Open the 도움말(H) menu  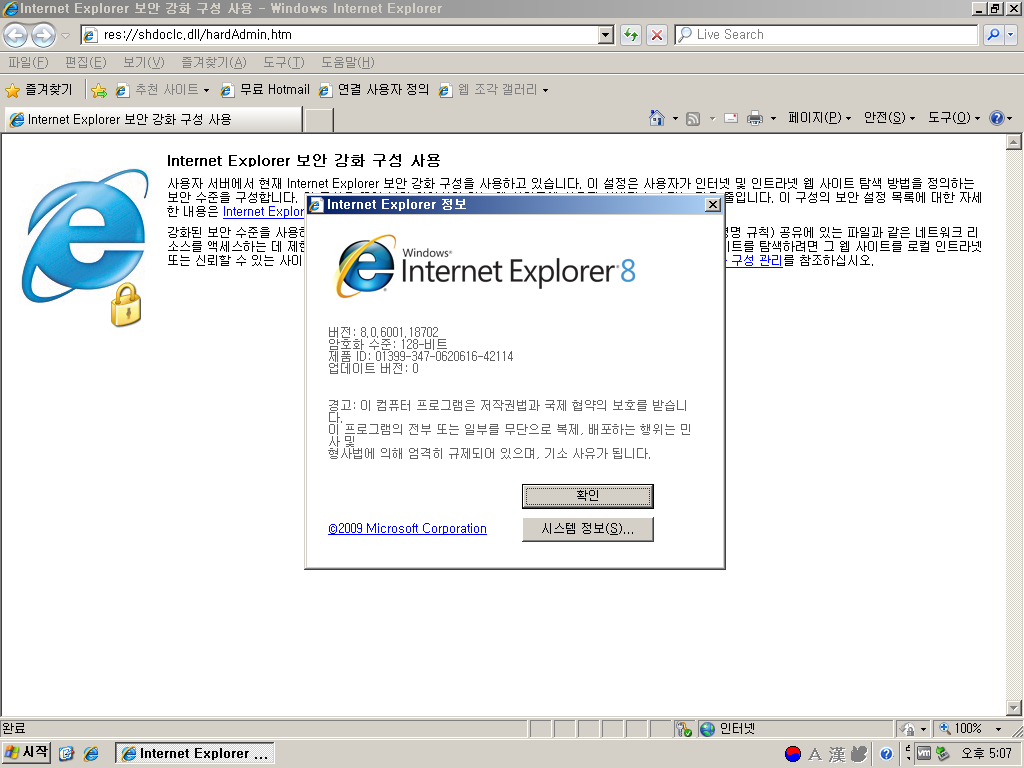(347, 63)
